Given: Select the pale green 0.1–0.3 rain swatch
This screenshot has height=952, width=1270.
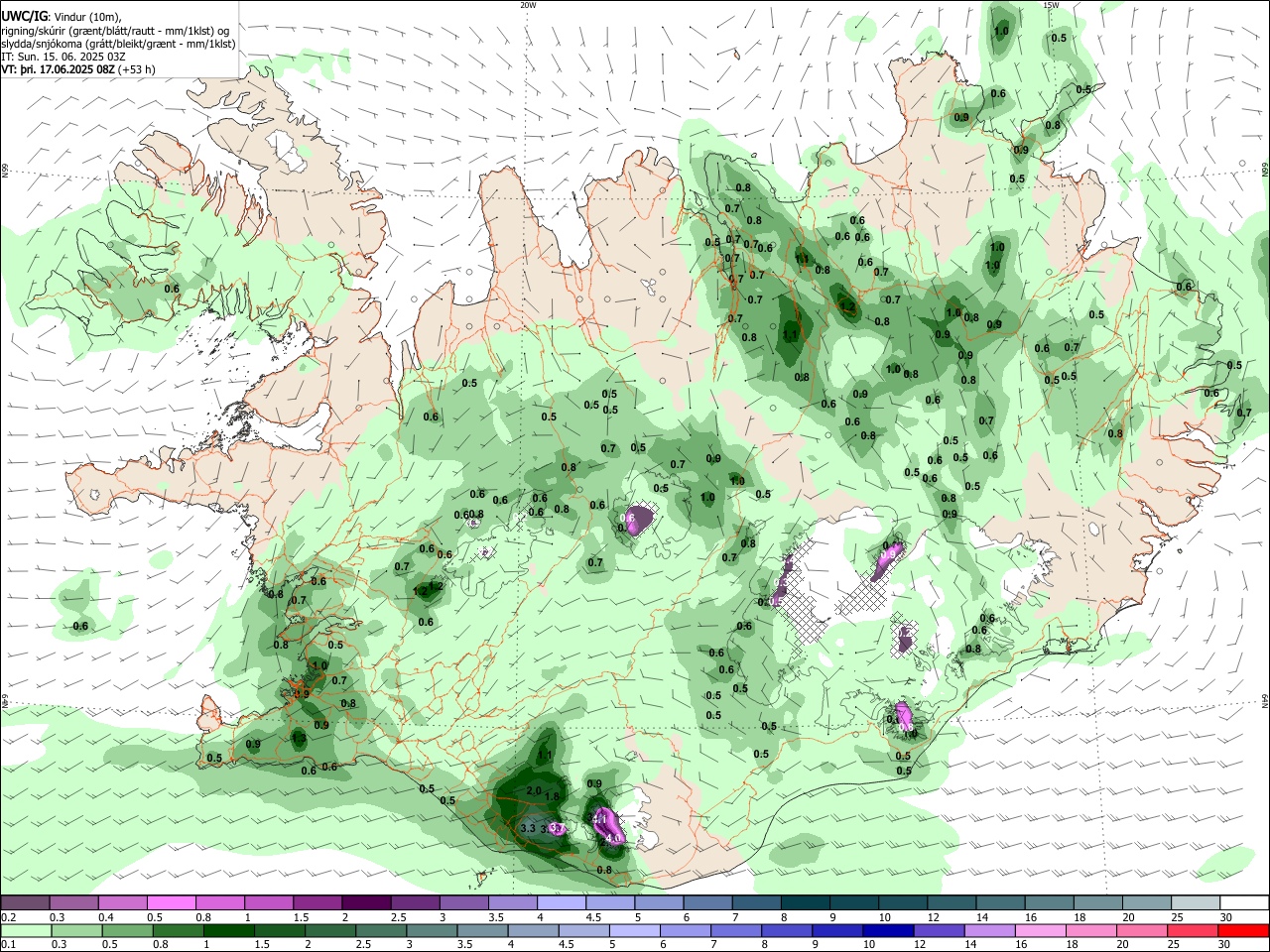Looking at the screenshot, I should 25,930.
